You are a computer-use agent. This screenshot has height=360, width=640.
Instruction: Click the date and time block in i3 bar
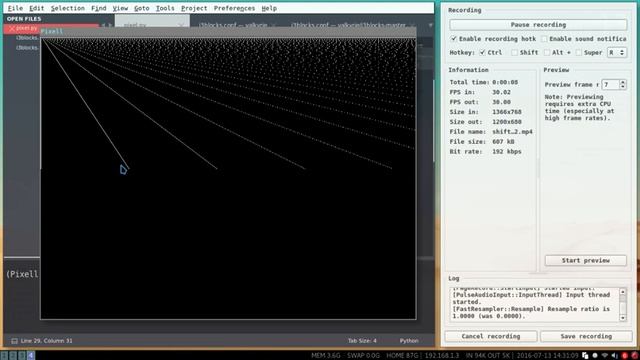pyautogui.click(x=547, y=356)
